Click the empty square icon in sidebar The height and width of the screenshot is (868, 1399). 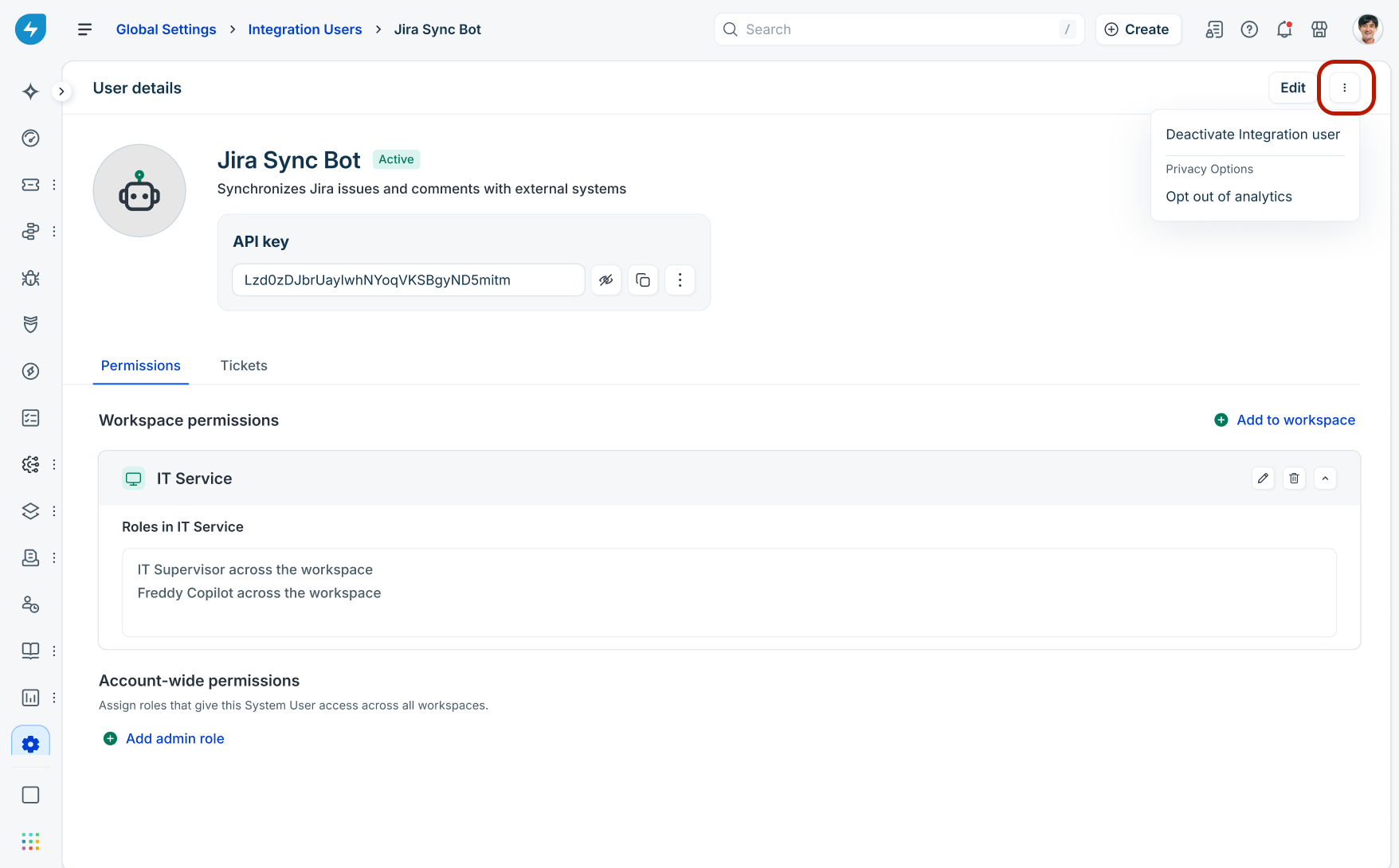click(x=30, y=795)
